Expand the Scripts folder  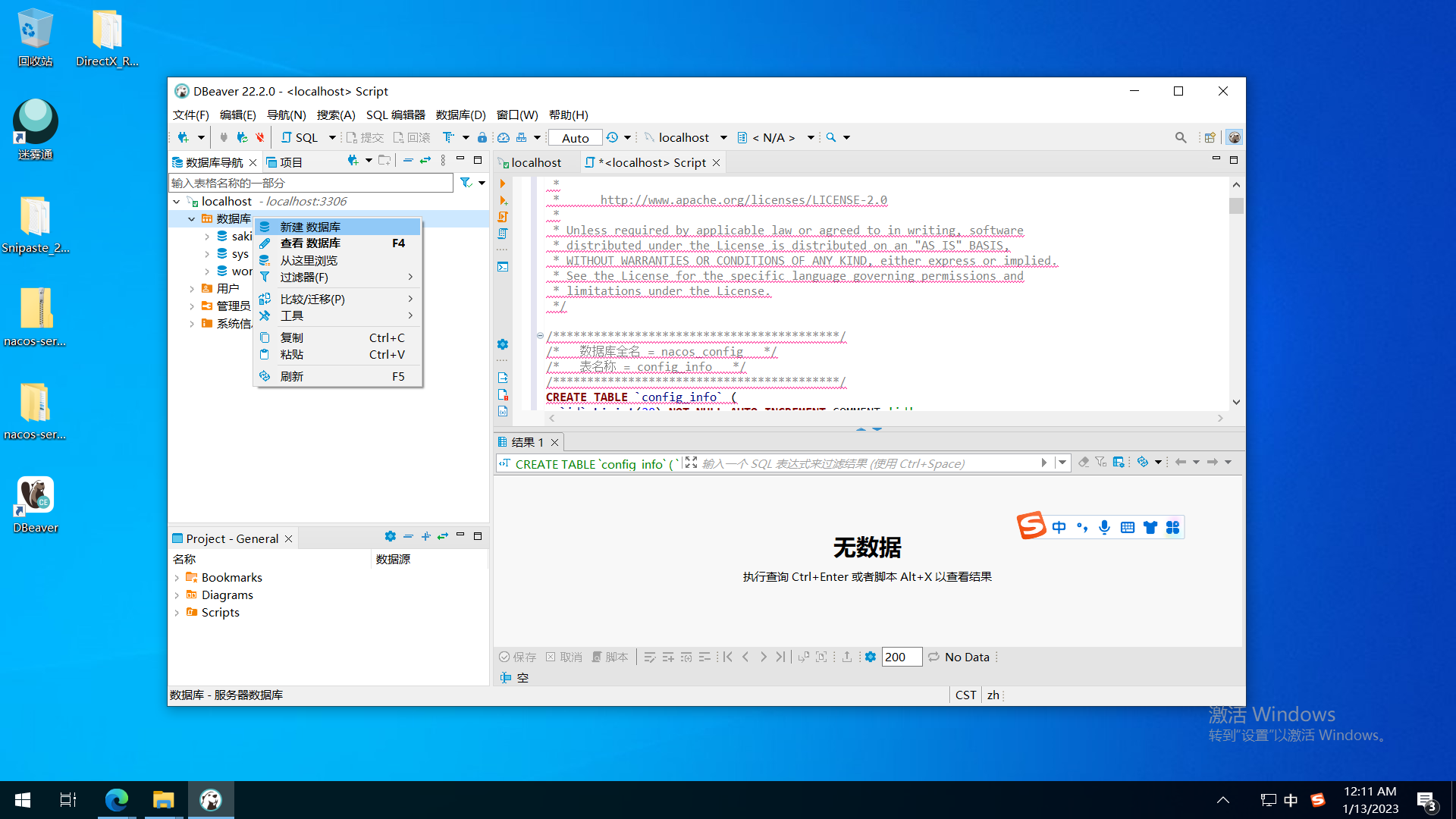[177, 613]
